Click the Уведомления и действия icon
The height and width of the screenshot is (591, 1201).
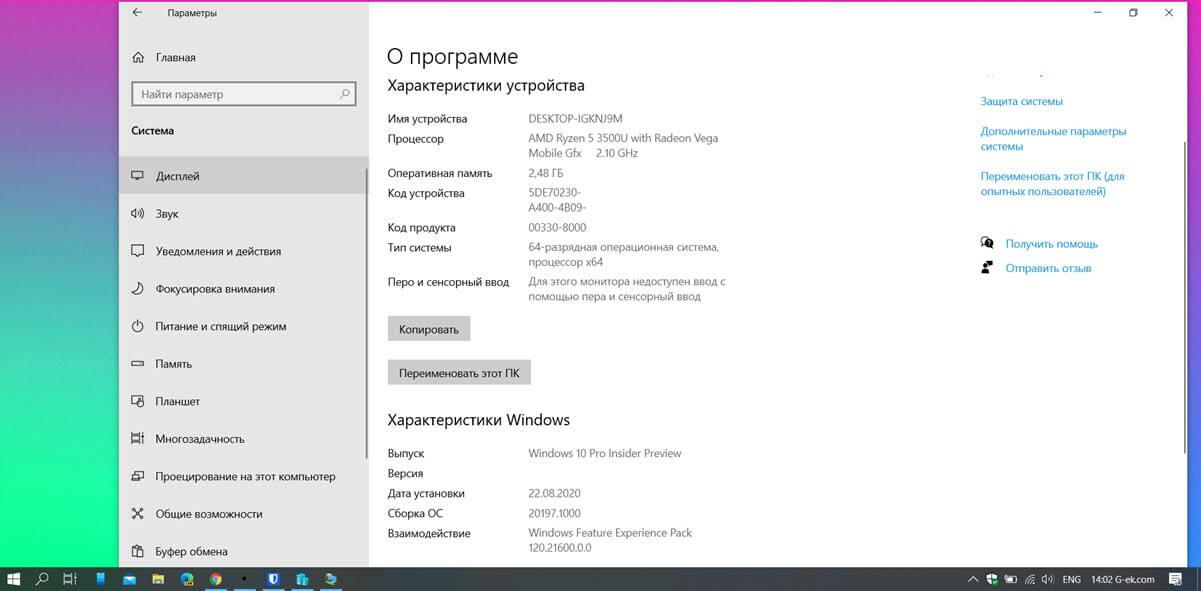tap(138, 251)
